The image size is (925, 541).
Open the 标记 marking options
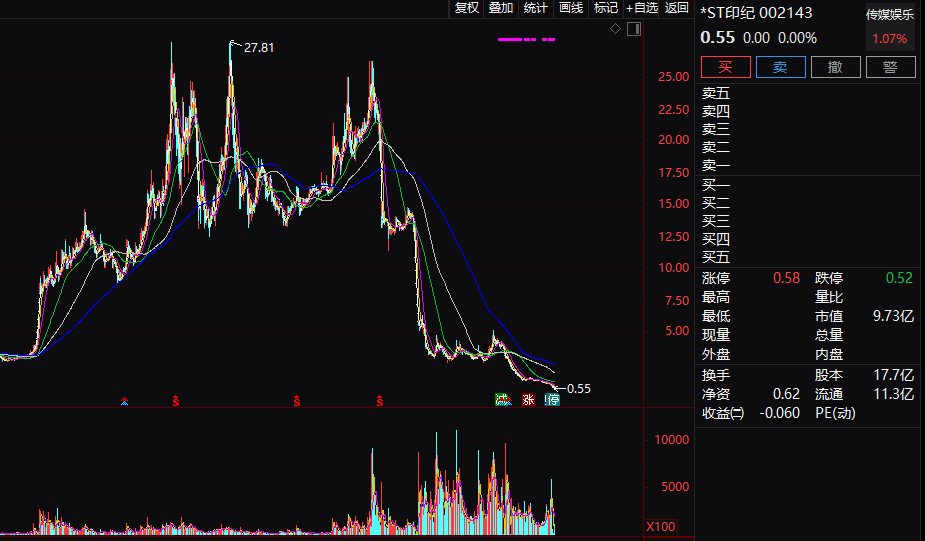[x=606, y=8]
